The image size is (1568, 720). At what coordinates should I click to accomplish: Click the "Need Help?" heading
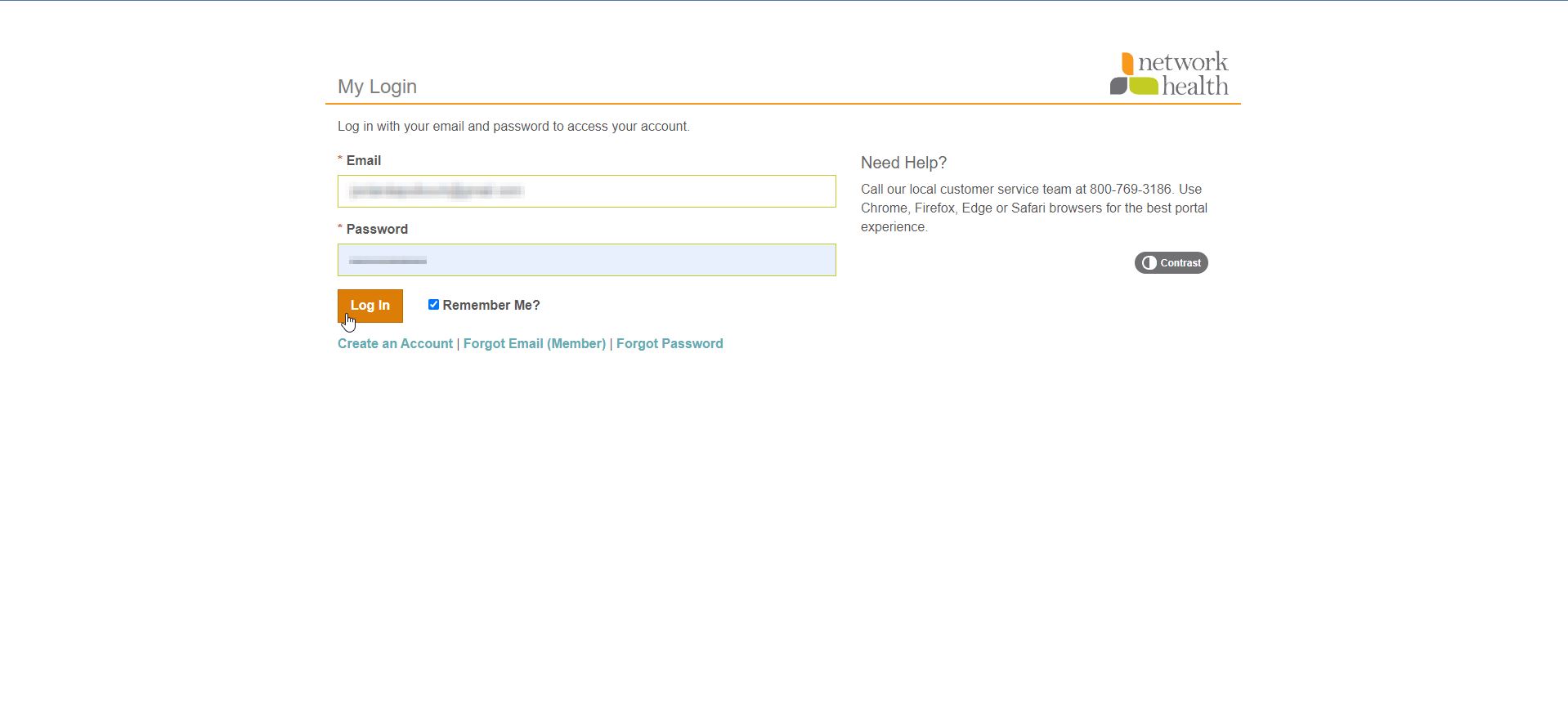[903, 163]
